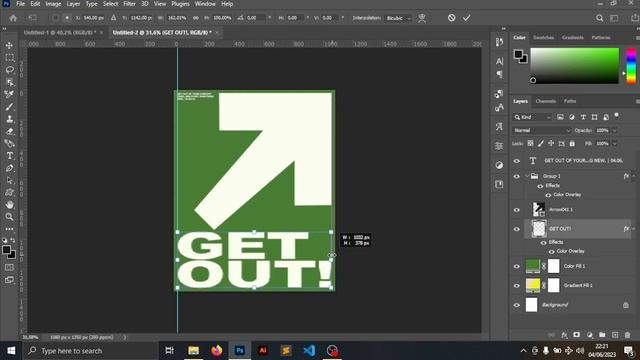Viewport: 640px width, 360px height.
Task: Switch to the Swatches tab
Action: coord(544,38)
